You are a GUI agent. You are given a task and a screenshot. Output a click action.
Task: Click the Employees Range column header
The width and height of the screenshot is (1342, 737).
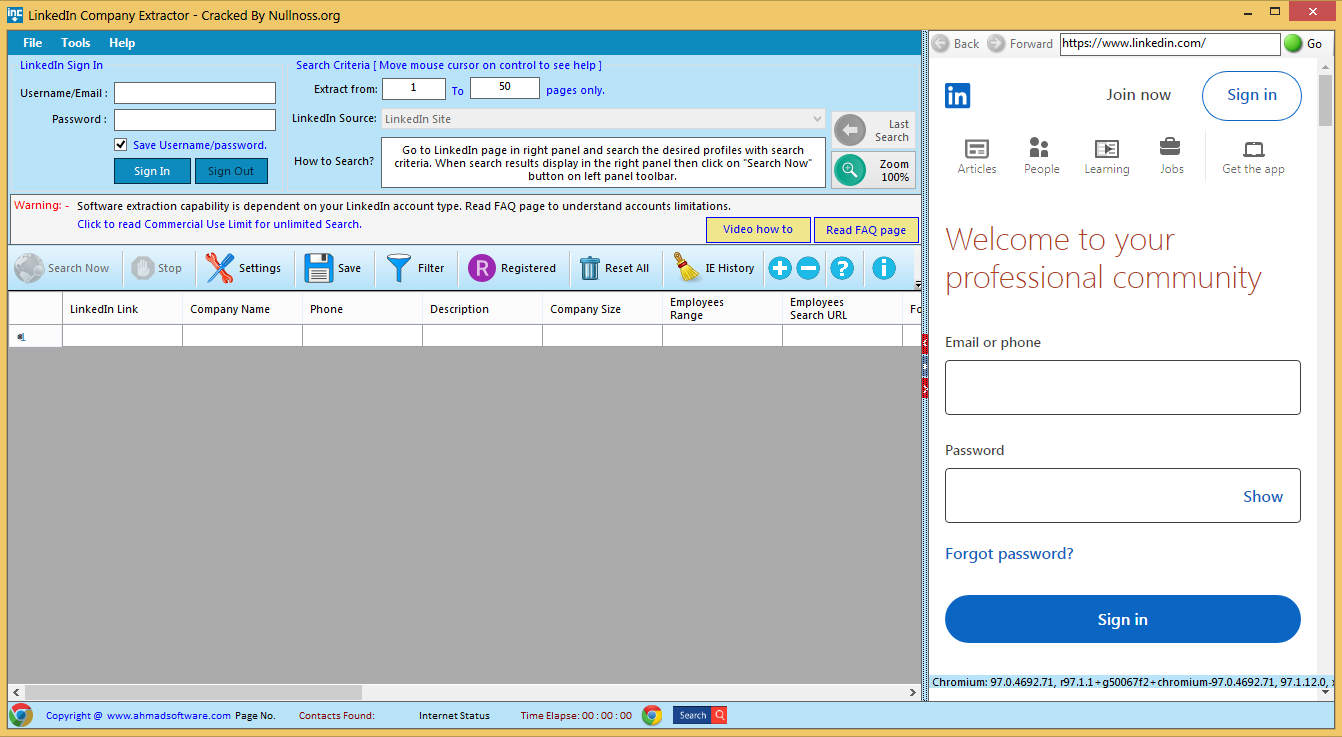click(x=722, y=309)
